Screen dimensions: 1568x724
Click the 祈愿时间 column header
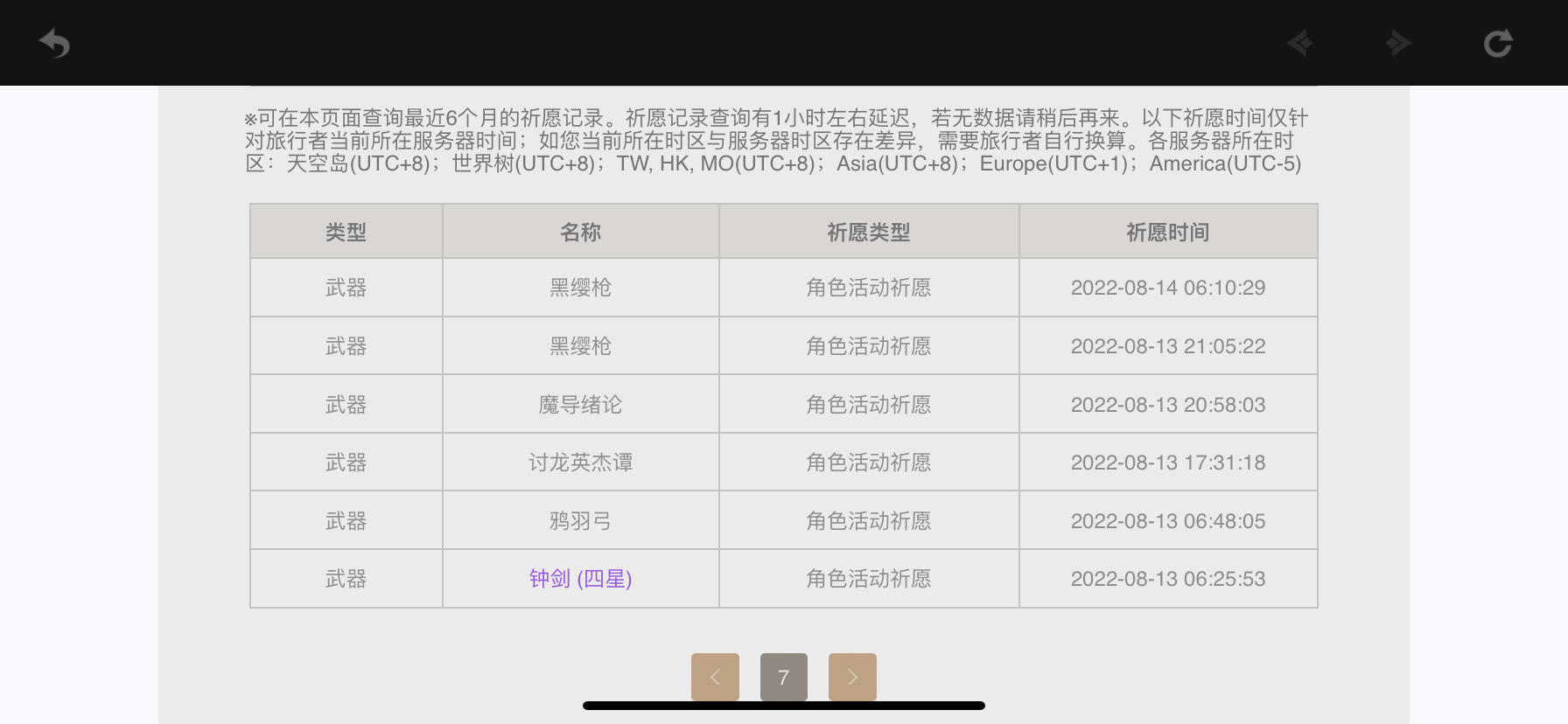pos(1168,232)
